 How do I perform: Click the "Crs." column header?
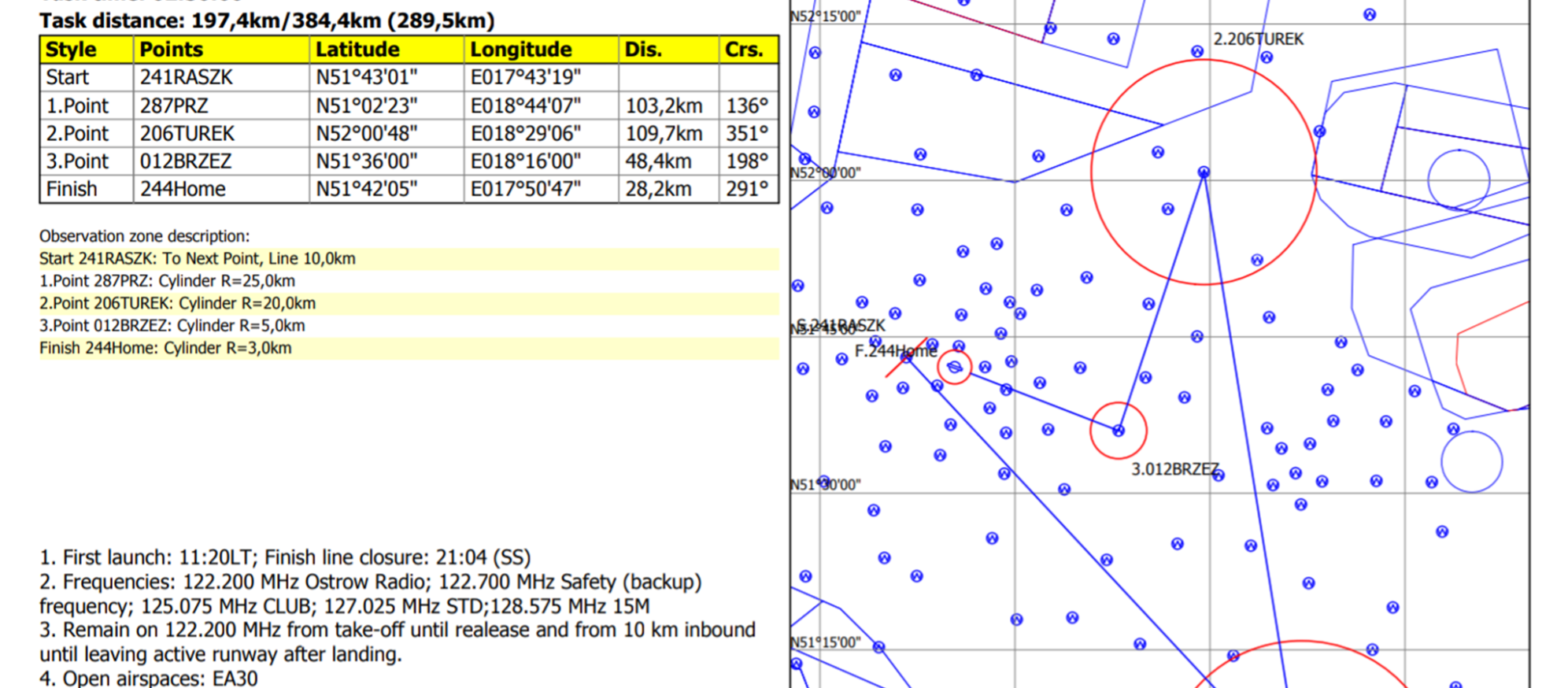click(744, 50)
